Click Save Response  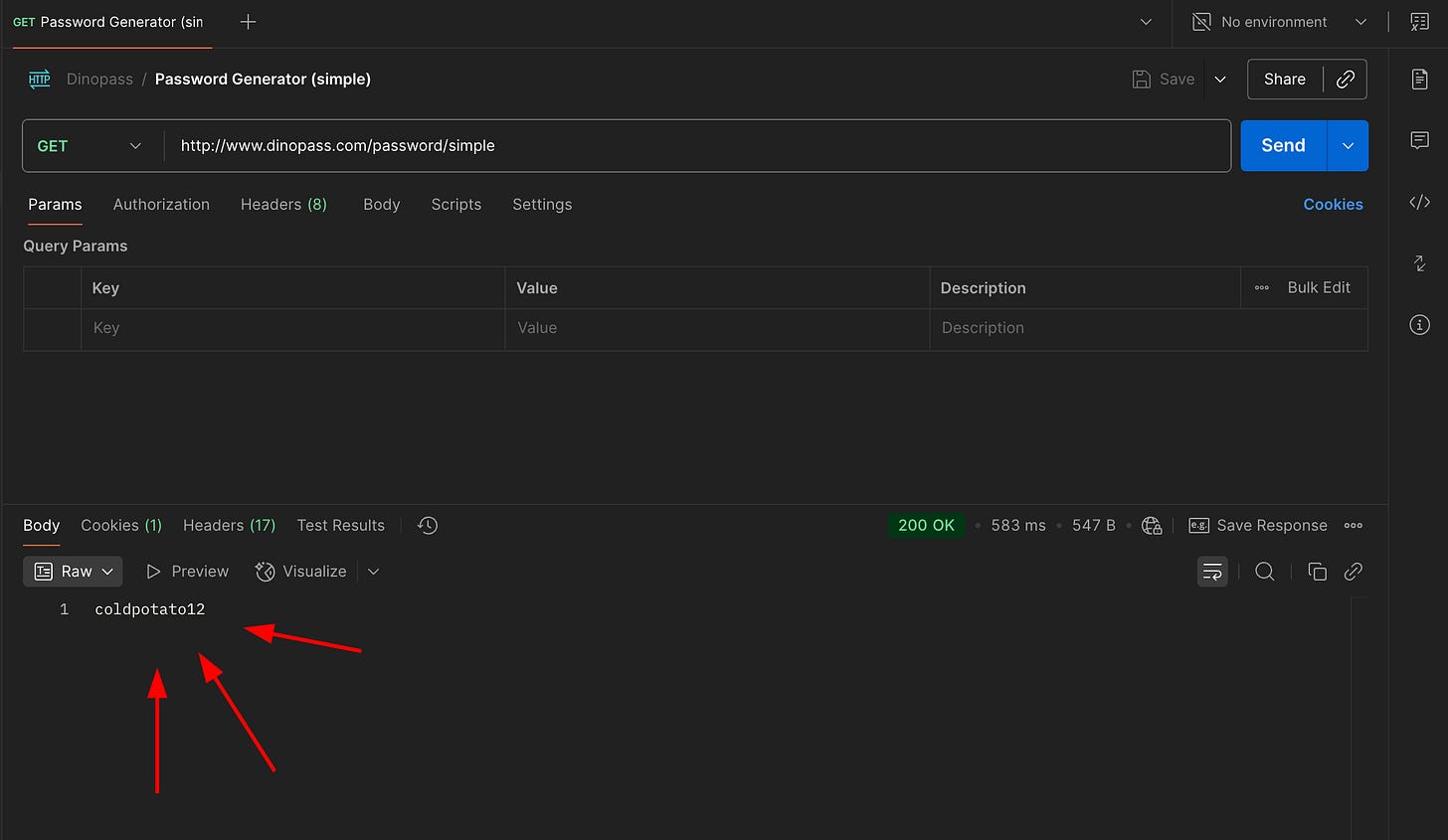1258,526
